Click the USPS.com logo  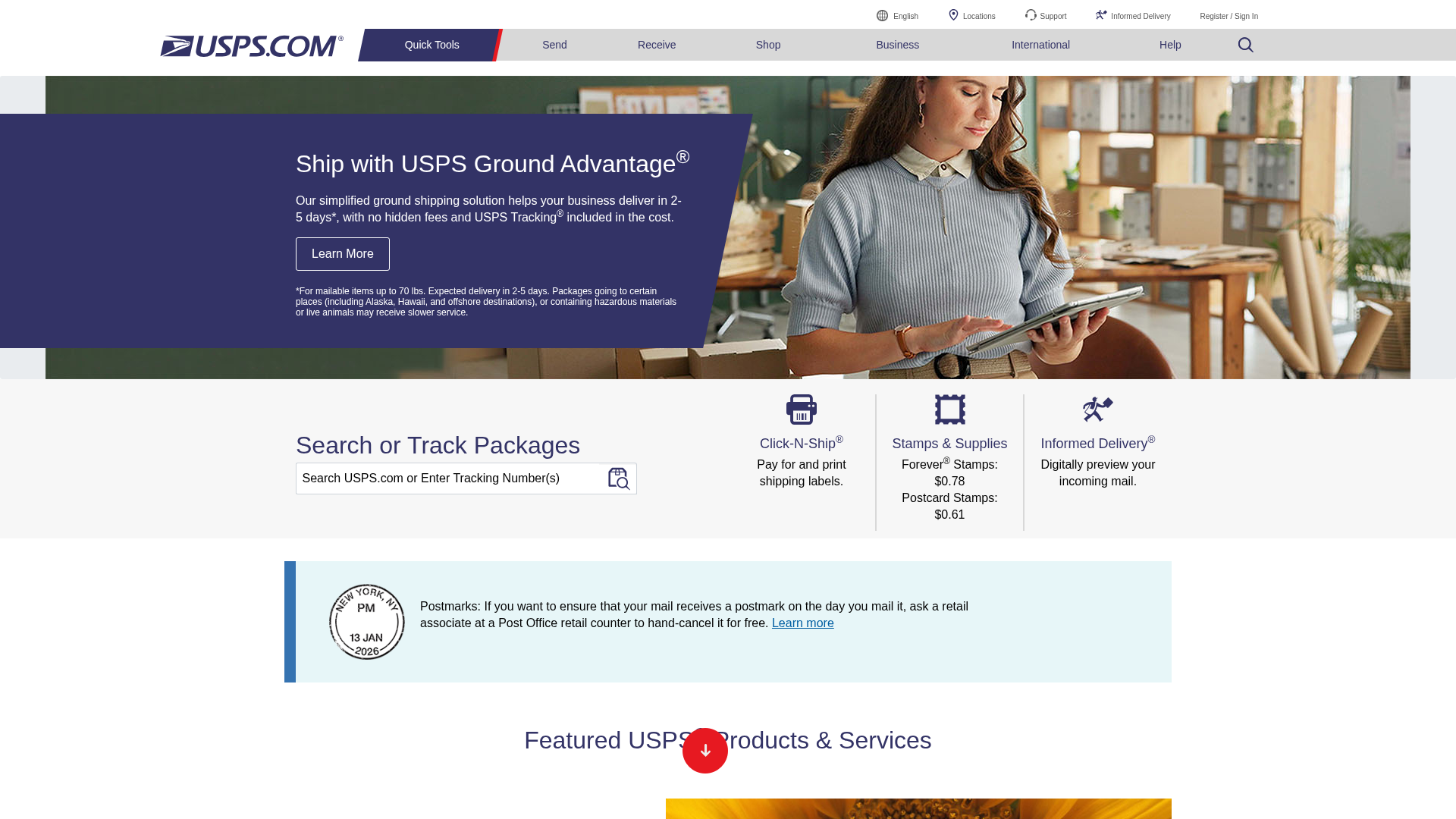[251, 45]
